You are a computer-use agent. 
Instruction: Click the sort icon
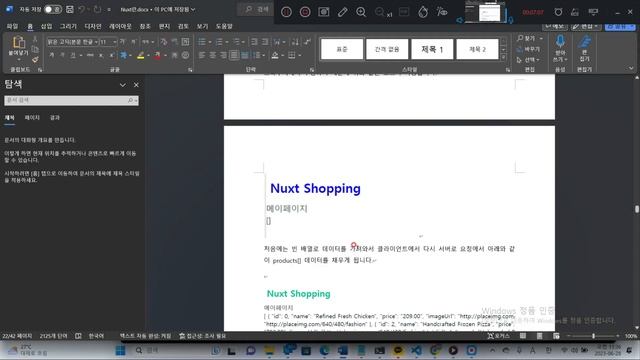[295, 42]
